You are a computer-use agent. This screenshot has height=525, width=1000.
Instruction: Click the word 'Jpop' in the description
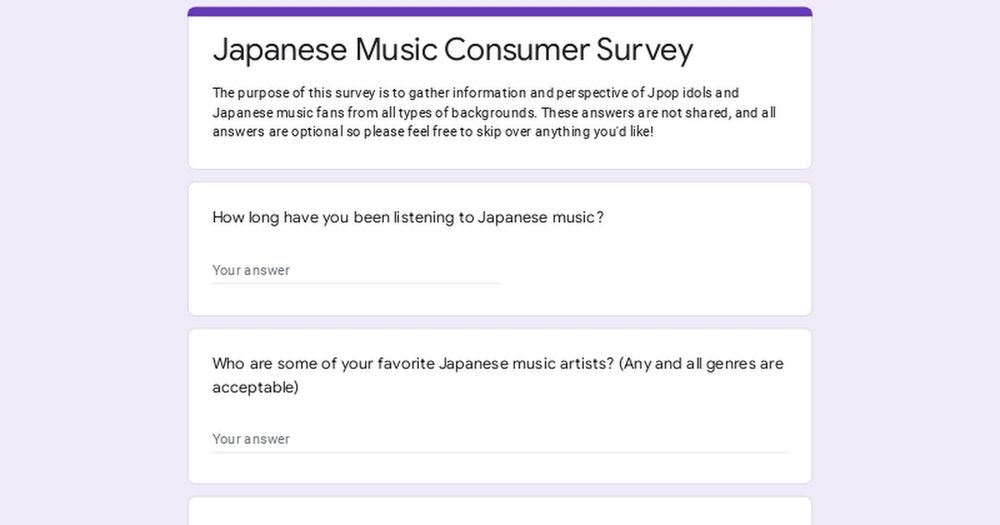(x=663, y=93)
